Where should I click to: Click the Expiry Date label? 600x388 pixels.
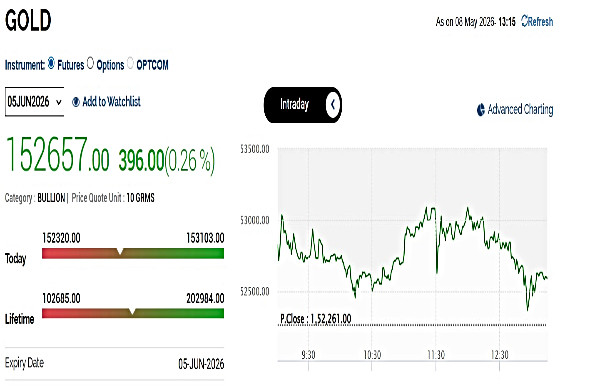tap(24, 363)
